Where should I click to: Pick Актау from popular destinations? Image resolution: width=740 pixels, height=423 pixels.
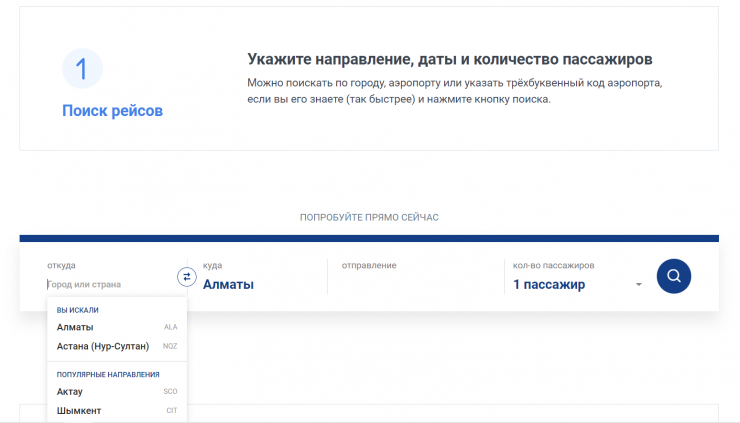(70, 391)
